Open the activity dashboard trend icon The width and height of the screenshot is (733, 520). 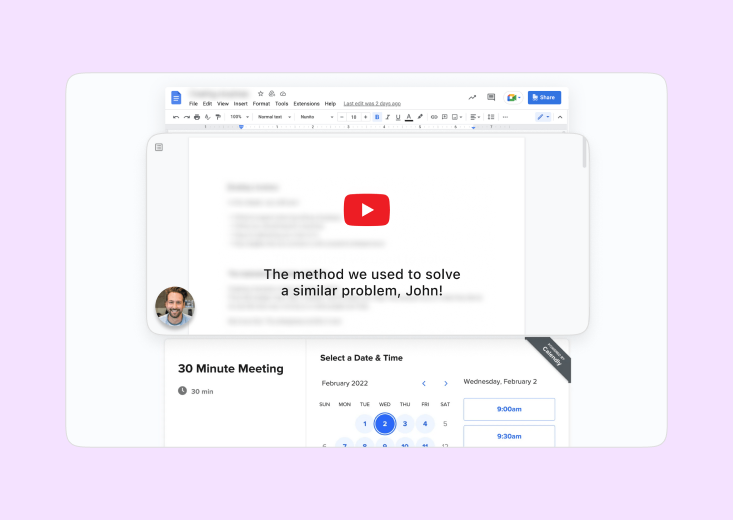pos(472,97)
